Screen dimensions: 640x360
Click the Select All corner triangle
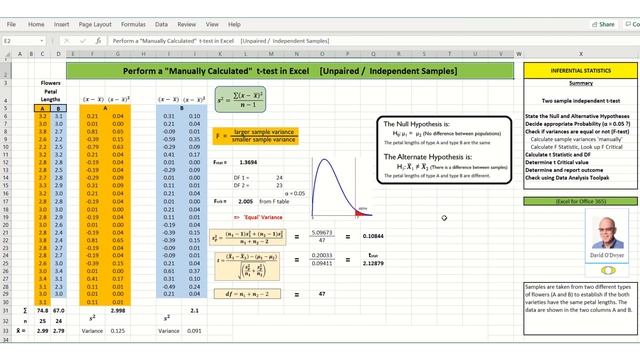point(7,54)
